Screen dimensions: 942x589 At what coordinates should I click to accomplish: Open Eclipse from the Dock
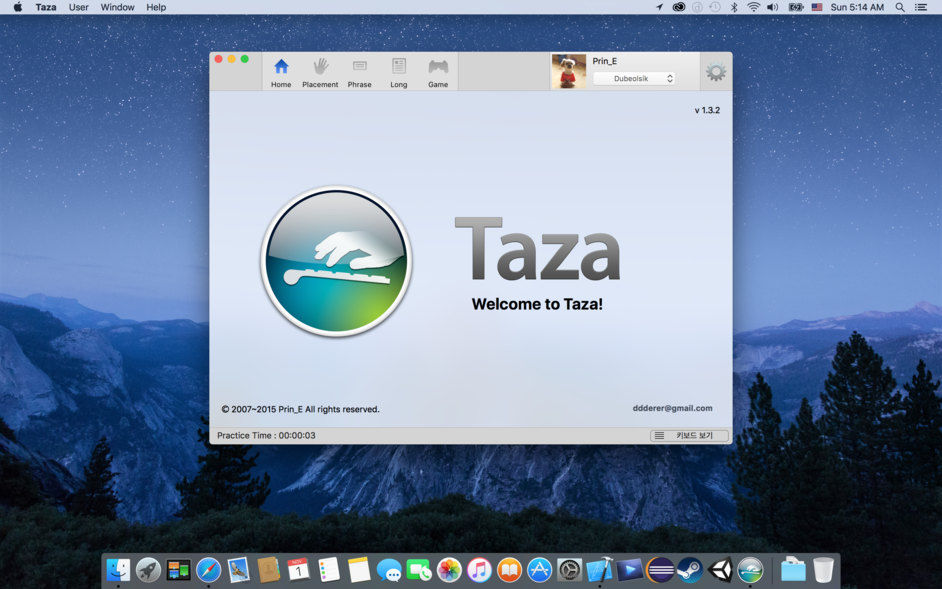[660, 569]
